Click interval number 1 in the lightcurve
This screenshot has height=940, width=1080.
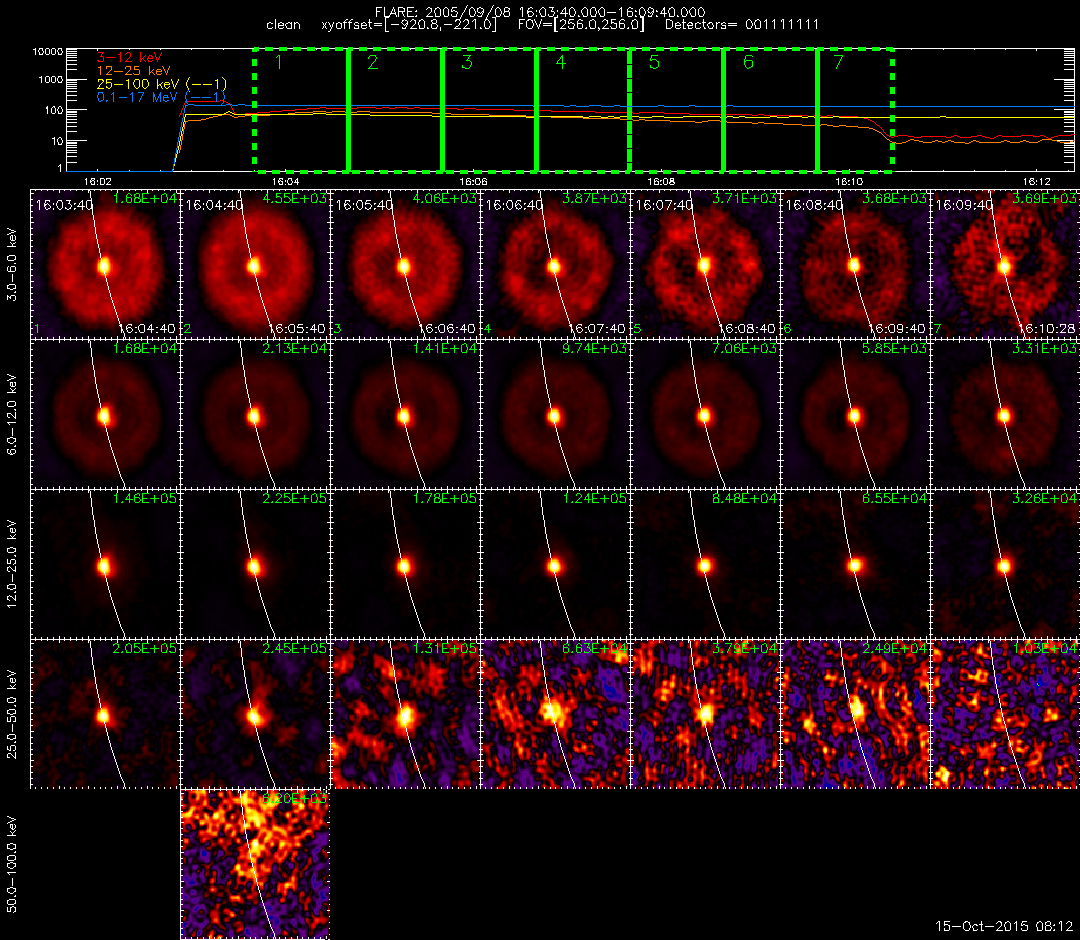click(278, 63)
